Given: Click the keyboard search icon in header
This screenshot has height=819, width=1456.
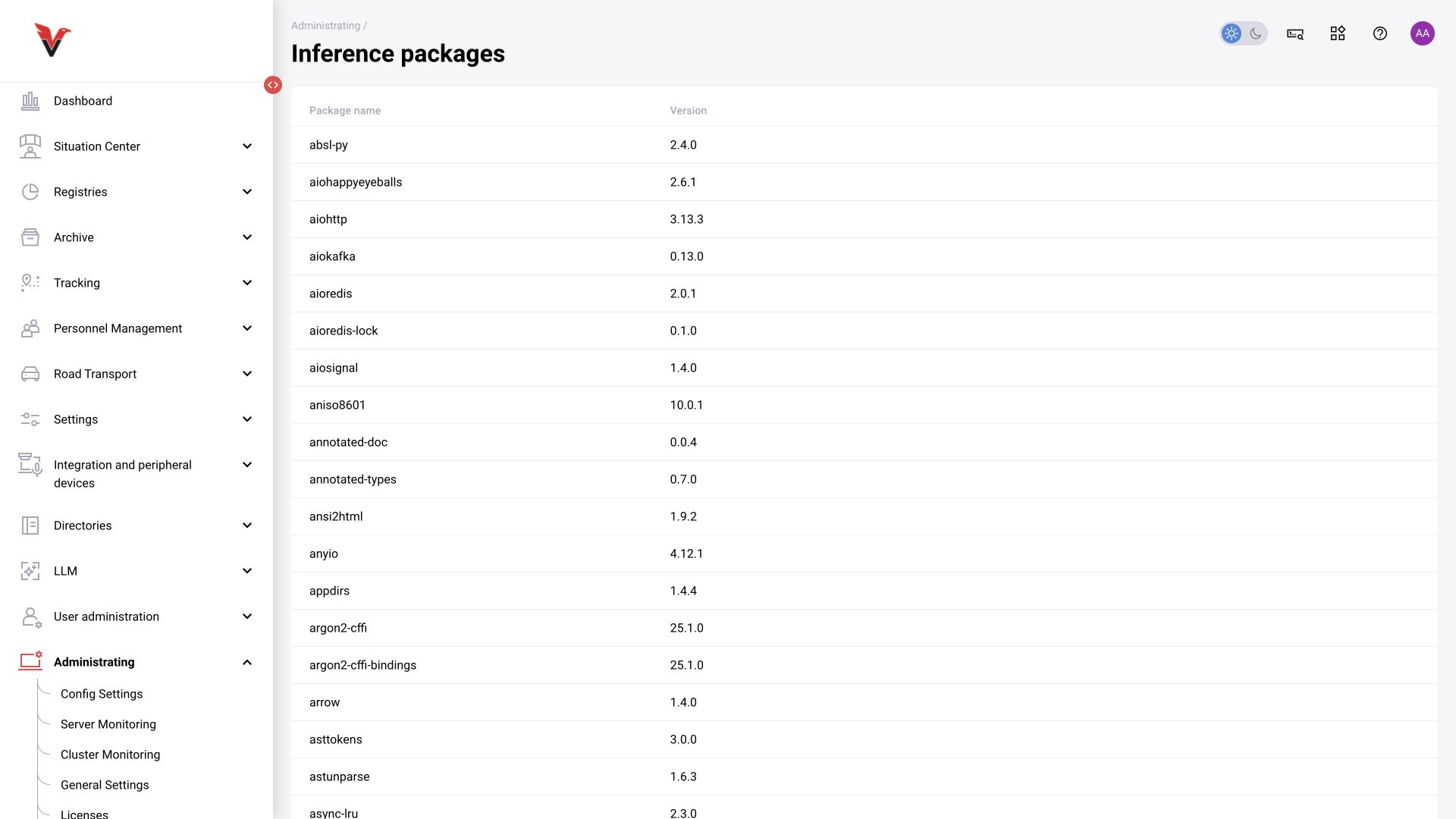Looking at the screenshot, I should coord(1295,33).
